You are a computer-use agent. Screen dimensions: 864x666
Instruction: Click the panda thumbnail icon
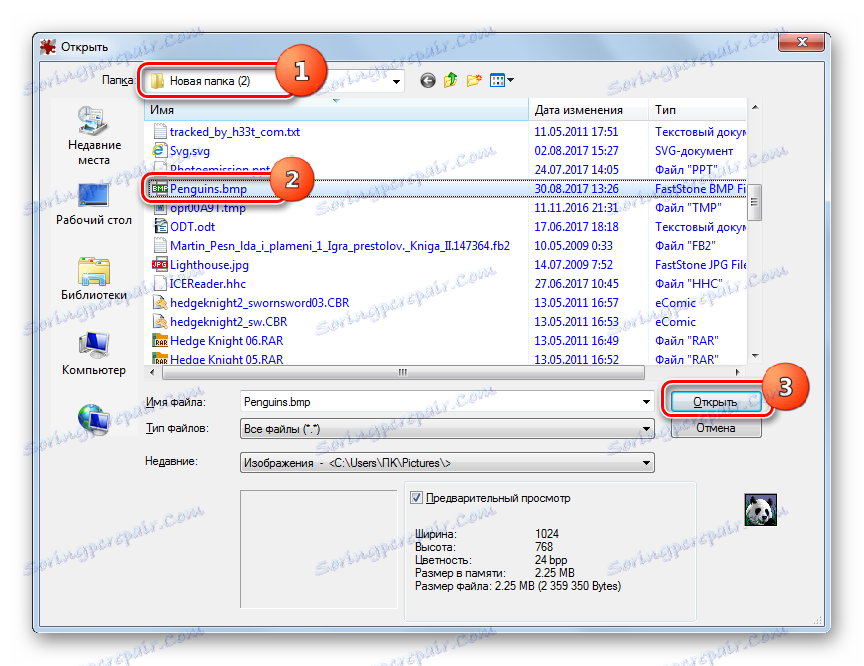click(x=760, y=510)
